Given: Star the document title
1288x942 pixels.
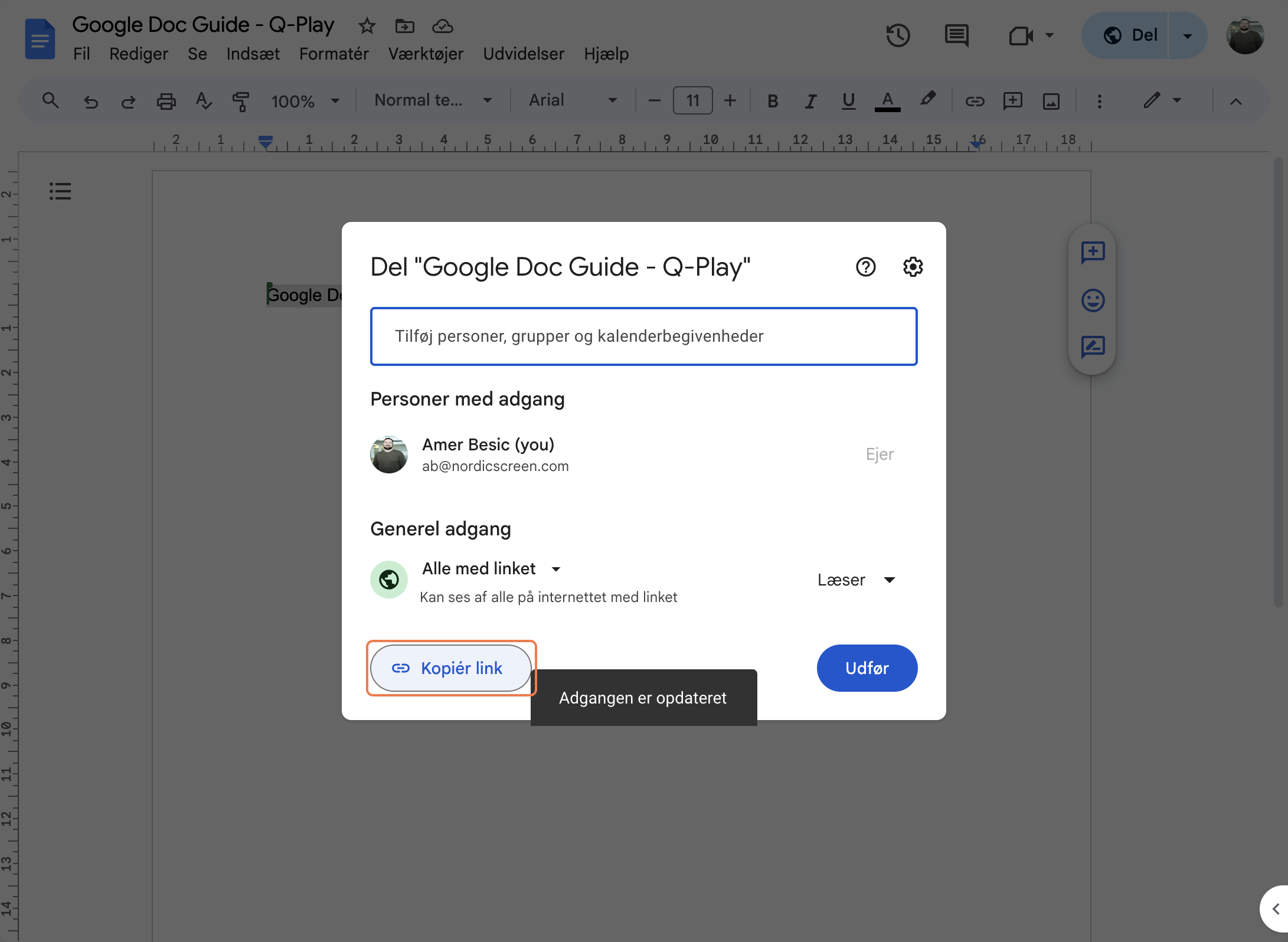Looking at the screenshot, I should (367, 26).
